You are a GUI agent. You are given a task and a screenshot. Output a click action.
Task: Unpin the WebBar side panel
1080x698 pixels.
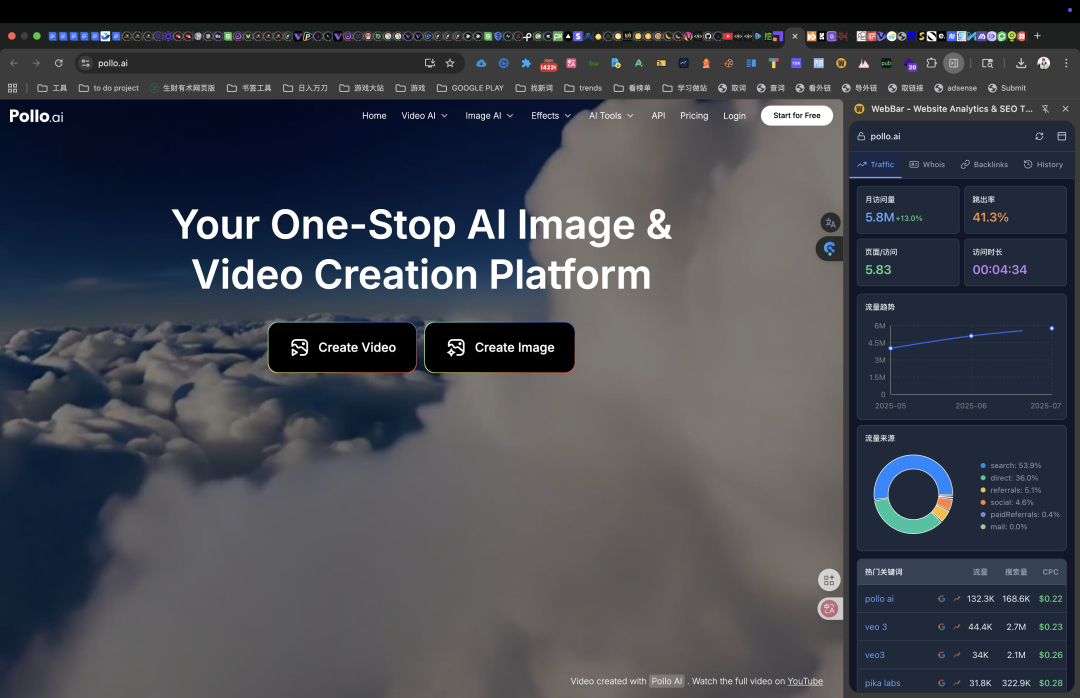click(x=1046, y=109)
